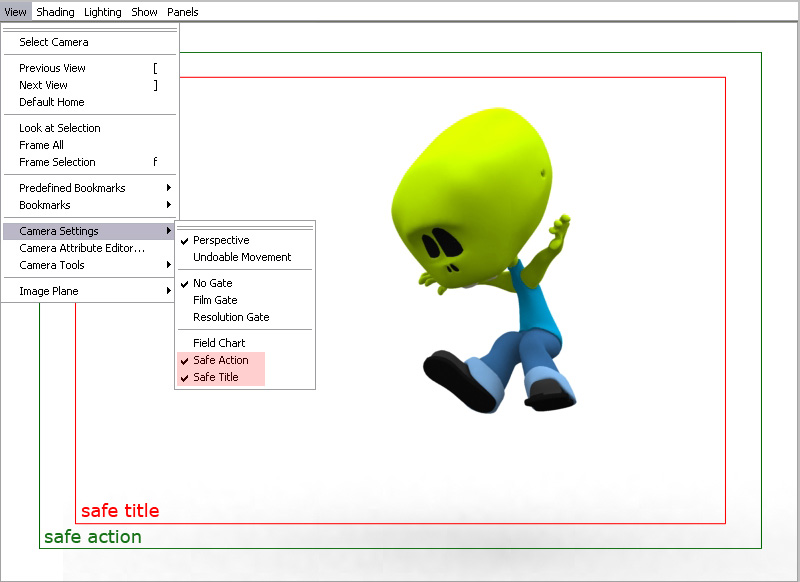This screenshot has height=582, width=800.
Task: Open Camera Attribute Editor
Action: coord(82,248)
